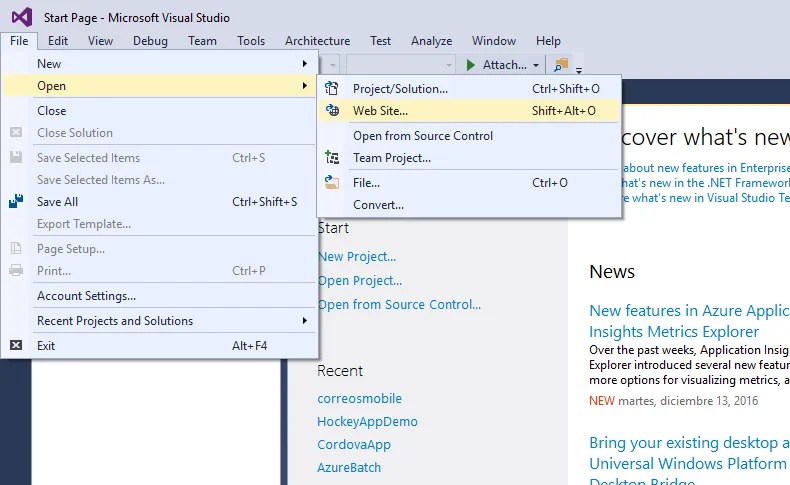Click the Open Project... start link
Image resolution: width=790 pixels, height=485 pixels.
360,281
